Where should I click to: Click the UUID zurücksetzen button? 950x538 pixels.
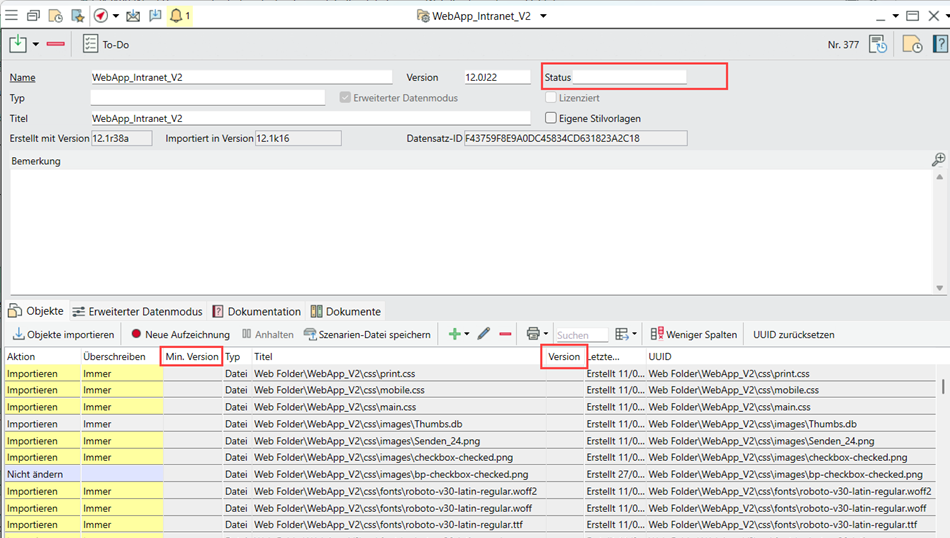pos(793,334)
